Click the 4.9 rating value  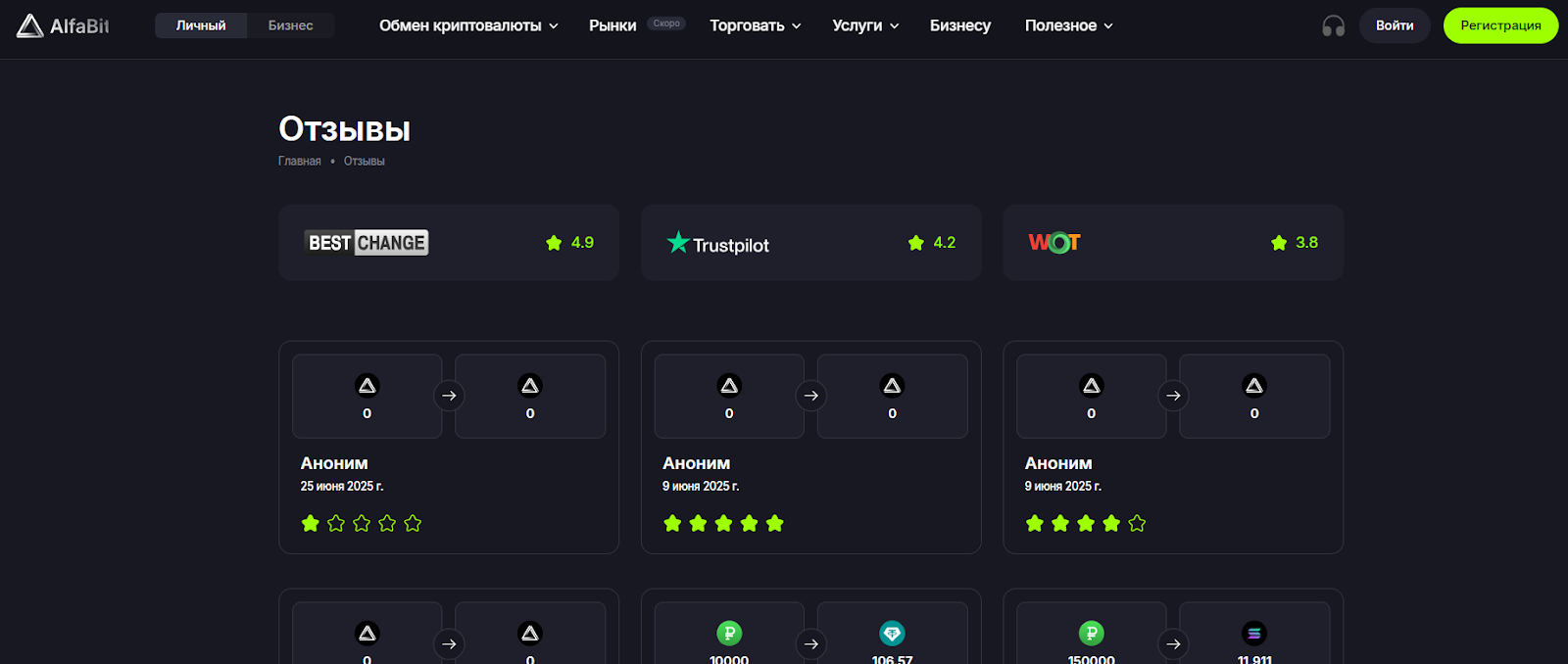point(582,243)
